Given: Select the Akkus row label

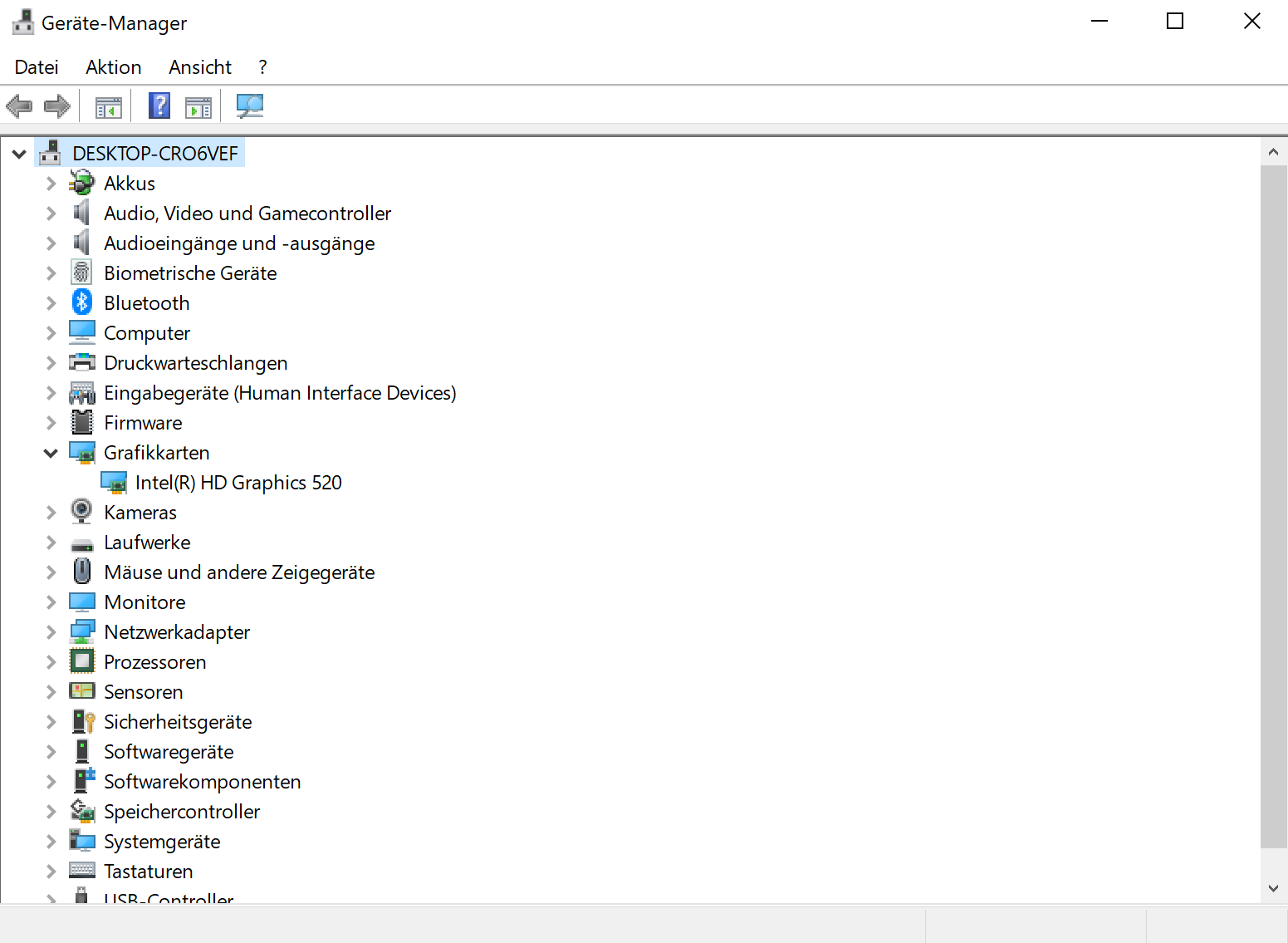Looking at the screenshot, I should pyautogui.click(x=130, y=184).
